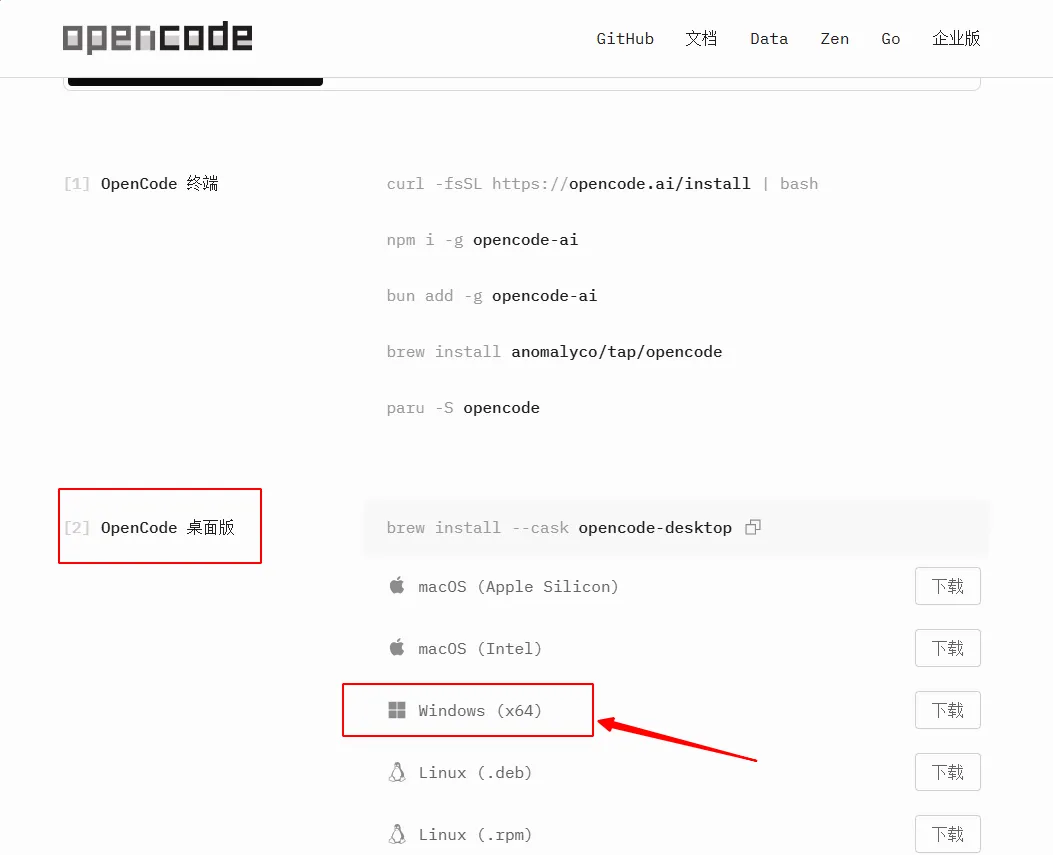
Task: Open the GitHub link in navigation
Action: coord(625,39)
